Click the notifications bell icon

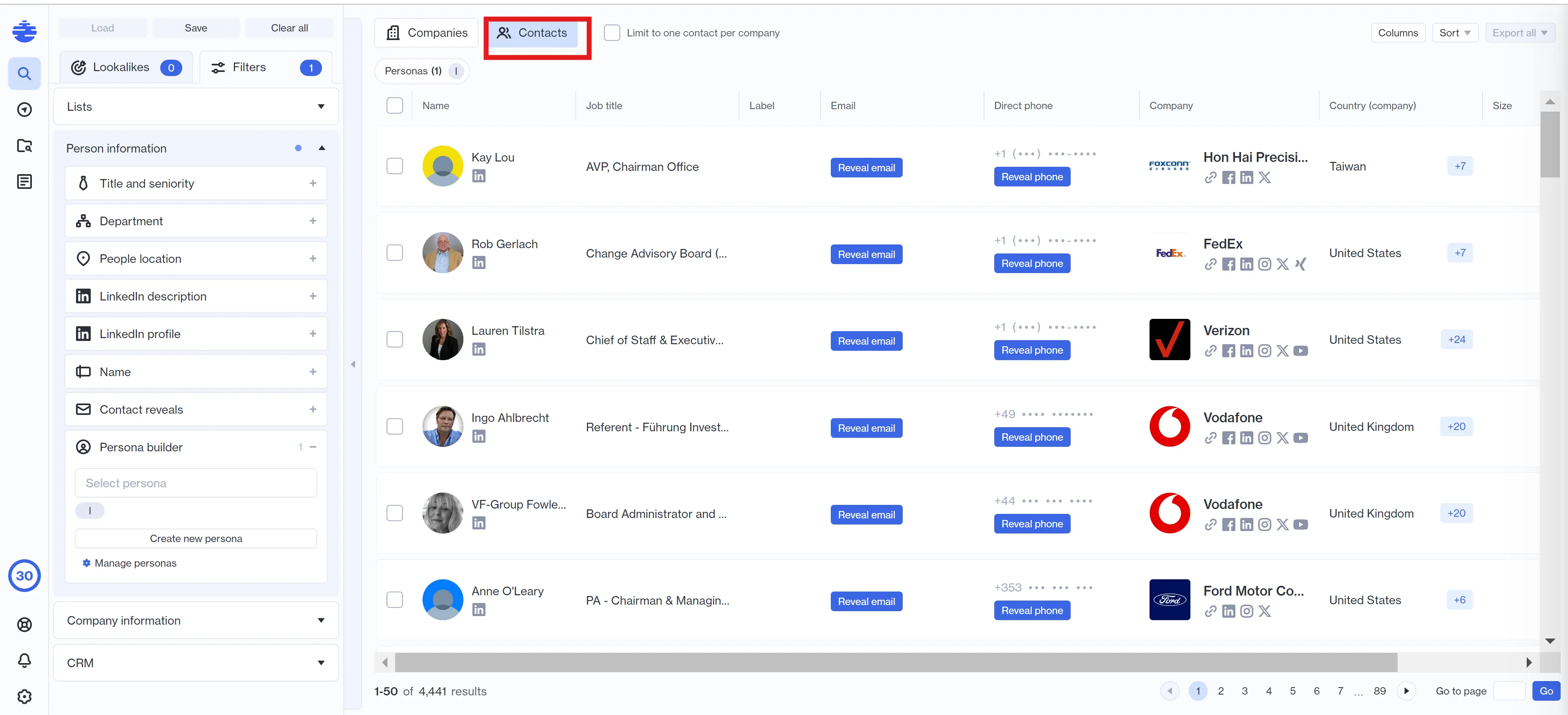pos(25,660)
